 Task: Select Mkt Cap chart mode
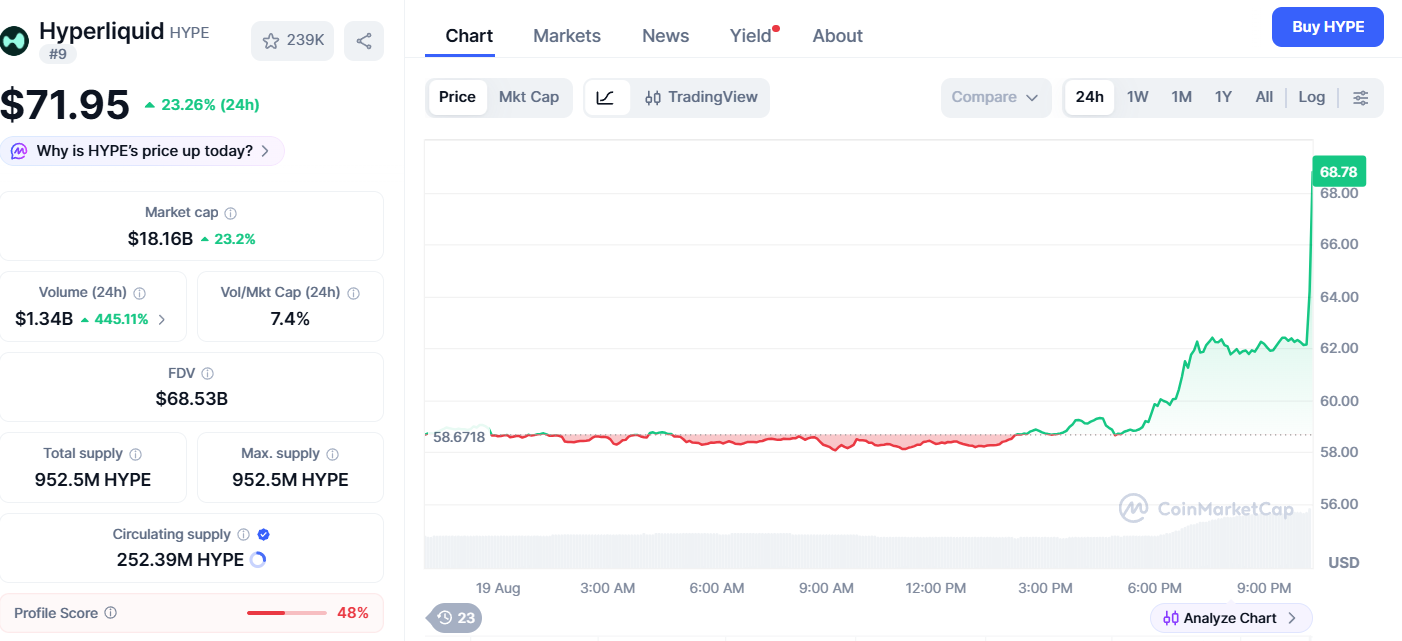point(529,97)
